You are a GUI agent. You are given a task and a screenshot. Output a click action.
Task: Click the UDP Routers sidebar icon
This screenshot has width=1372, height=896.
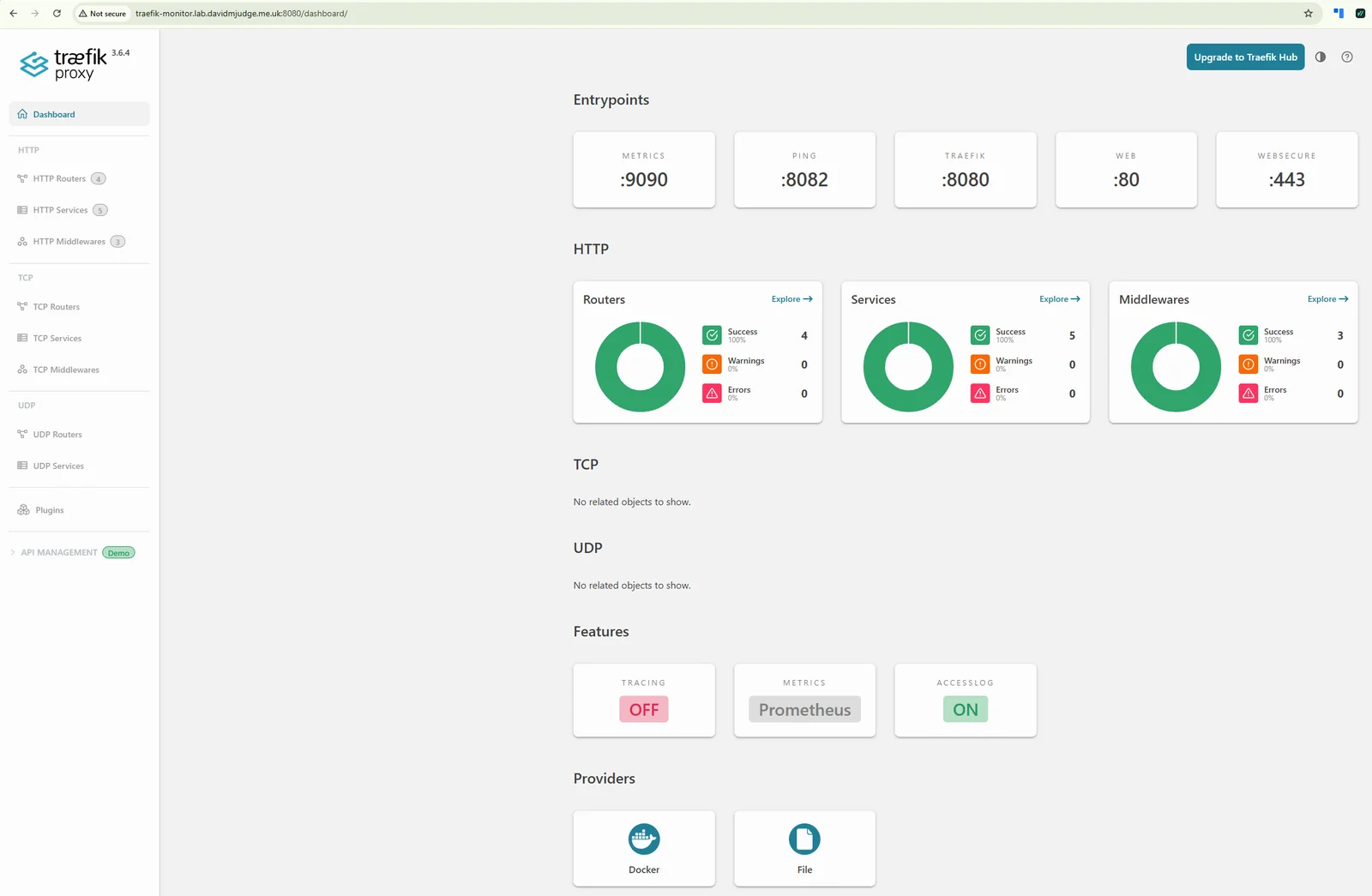(x=22, y=434)
